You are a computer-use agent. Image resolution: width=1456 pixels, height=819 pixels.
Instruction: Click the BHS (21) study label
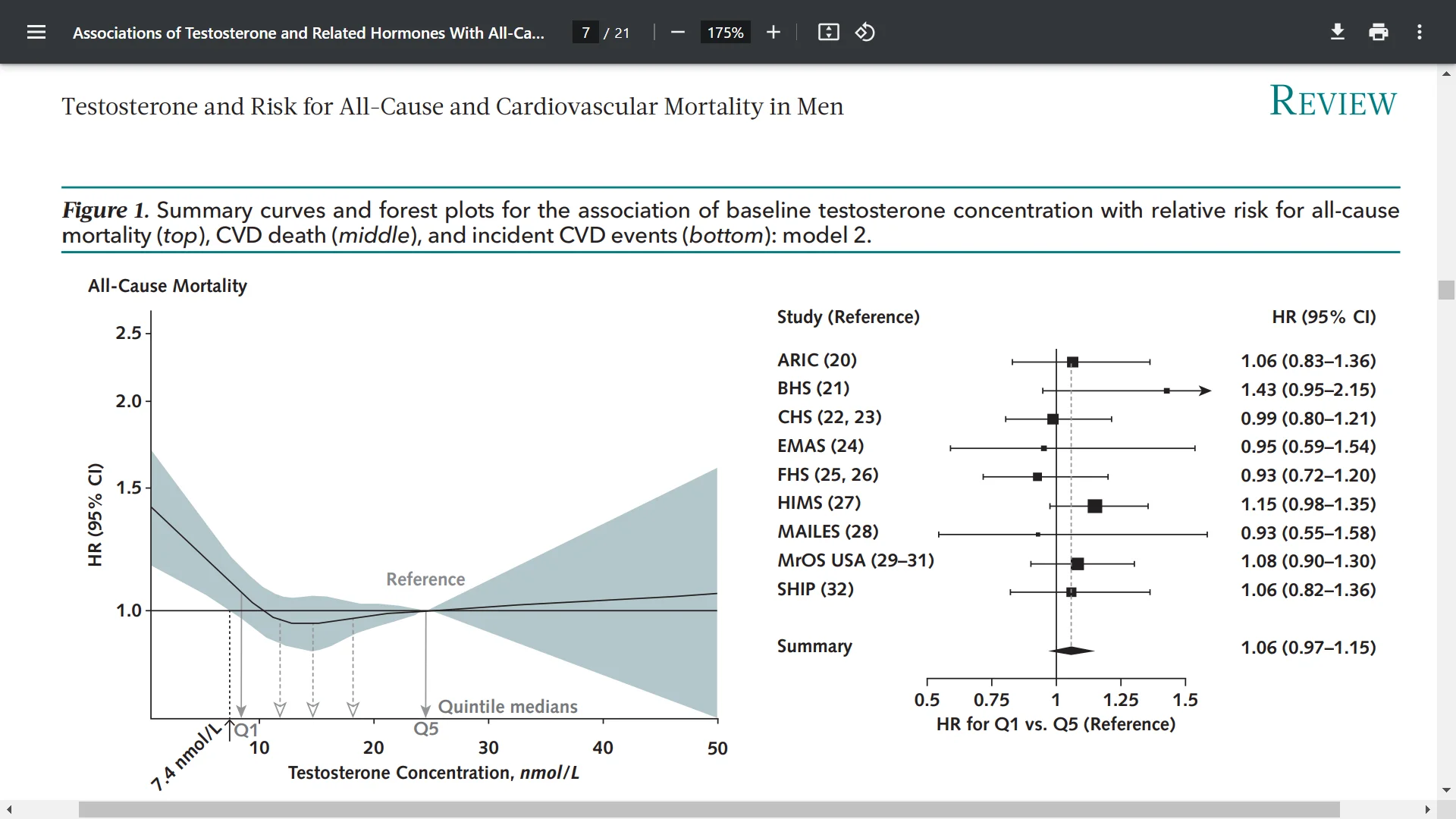[813, 388]
